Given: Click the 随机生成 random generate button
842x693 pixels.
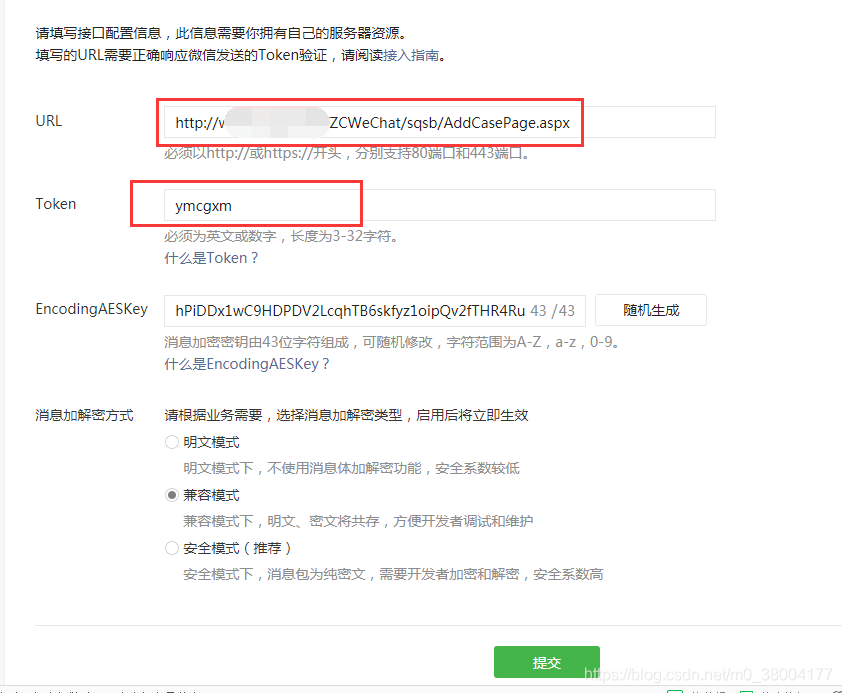Looking at the screenshot, I should click(x=650, y=310).
